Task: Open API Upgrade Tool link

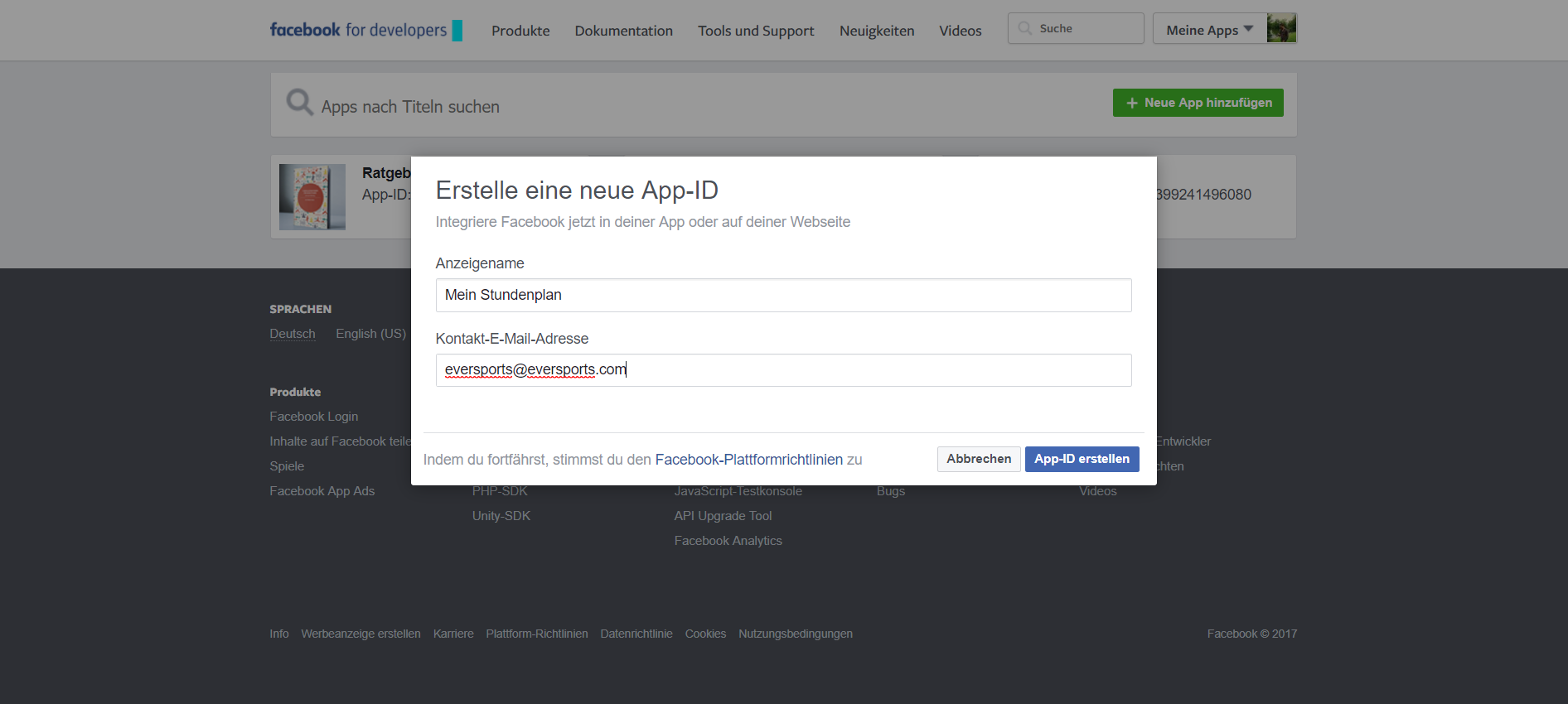Action: click(723, 516)
